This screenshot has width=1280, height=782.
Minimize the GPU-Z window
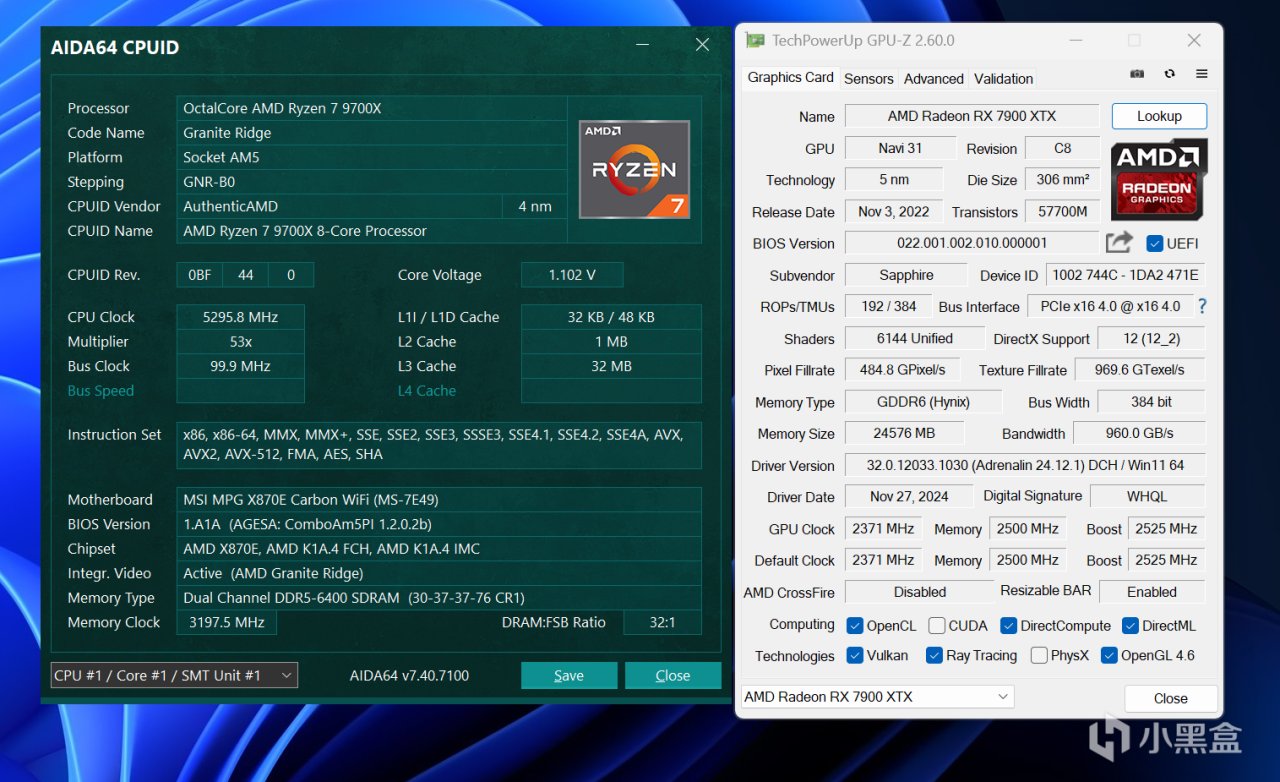[x=1075, y=41]
